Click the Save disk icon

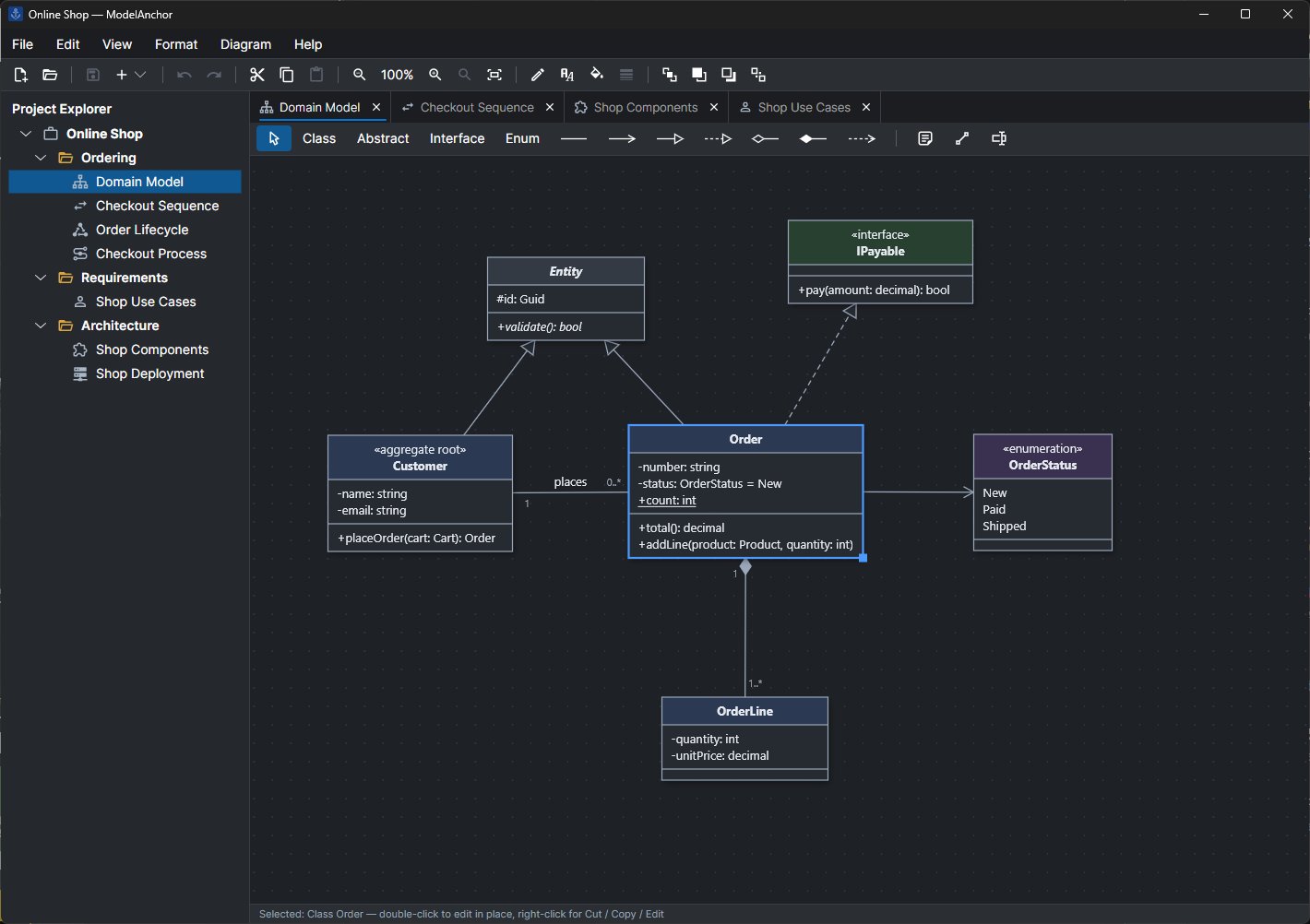pyautogui.click(x=92, y=75)
